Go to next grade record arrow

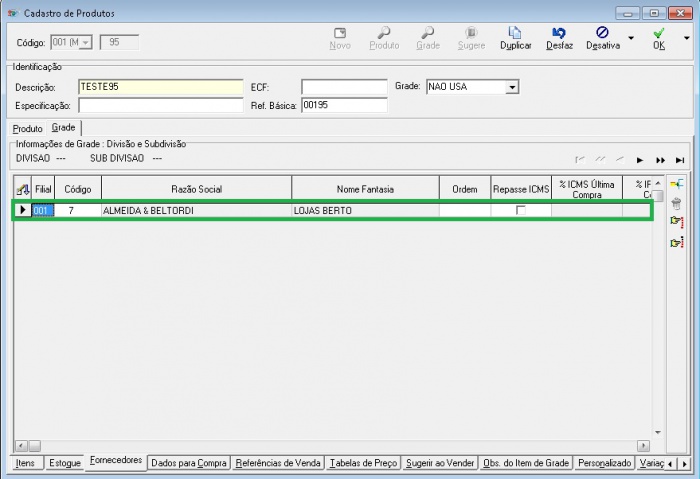(639, 160)
